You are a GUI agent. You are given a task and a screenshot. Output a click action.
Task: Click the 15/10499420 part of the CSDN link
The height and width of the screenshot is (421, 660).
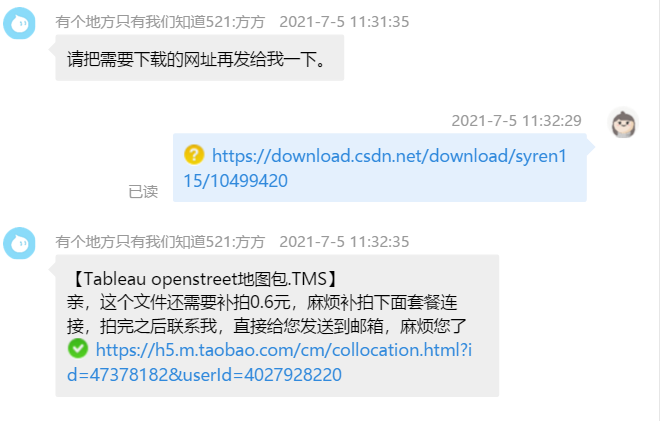pyautogui.click(x=236, y=181)
